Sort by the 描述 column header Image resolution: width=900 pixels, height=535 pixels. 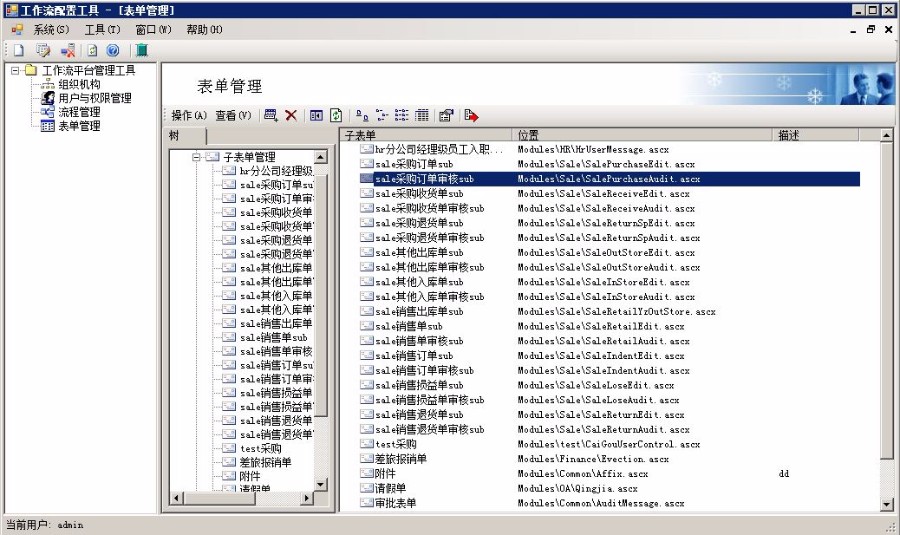click(x=816, y=135)
